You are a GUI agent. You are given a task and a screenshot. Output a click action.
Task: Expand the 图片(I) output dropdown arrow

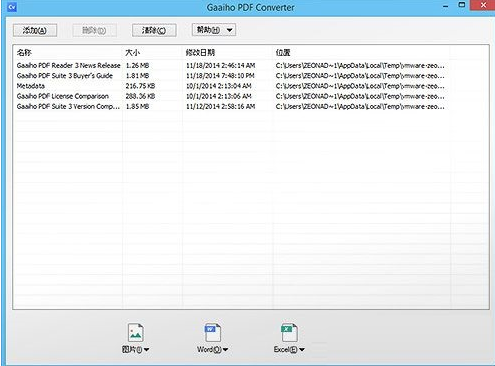(147, 350)
